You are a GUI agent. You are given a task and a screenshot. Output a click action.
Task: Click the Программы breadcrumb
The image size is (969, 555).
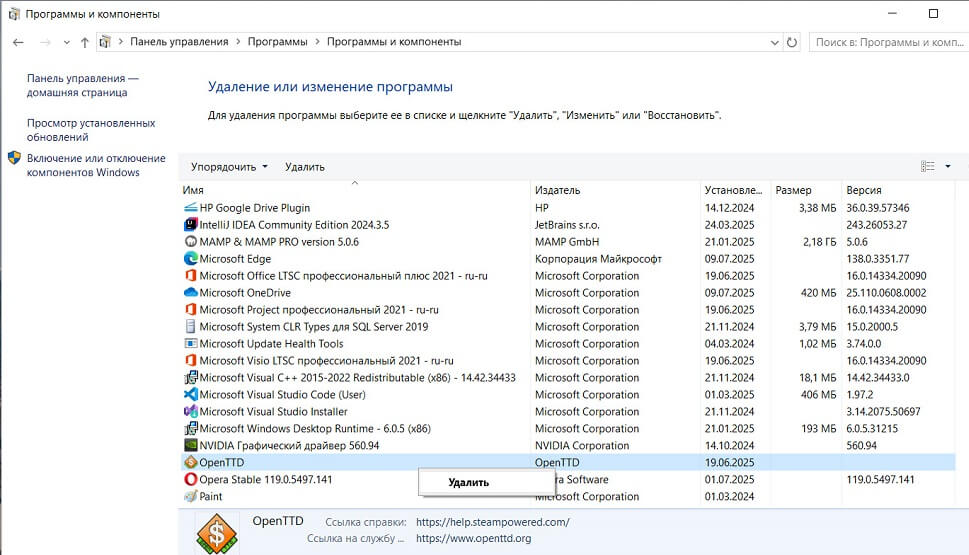(x=277, y=42)
